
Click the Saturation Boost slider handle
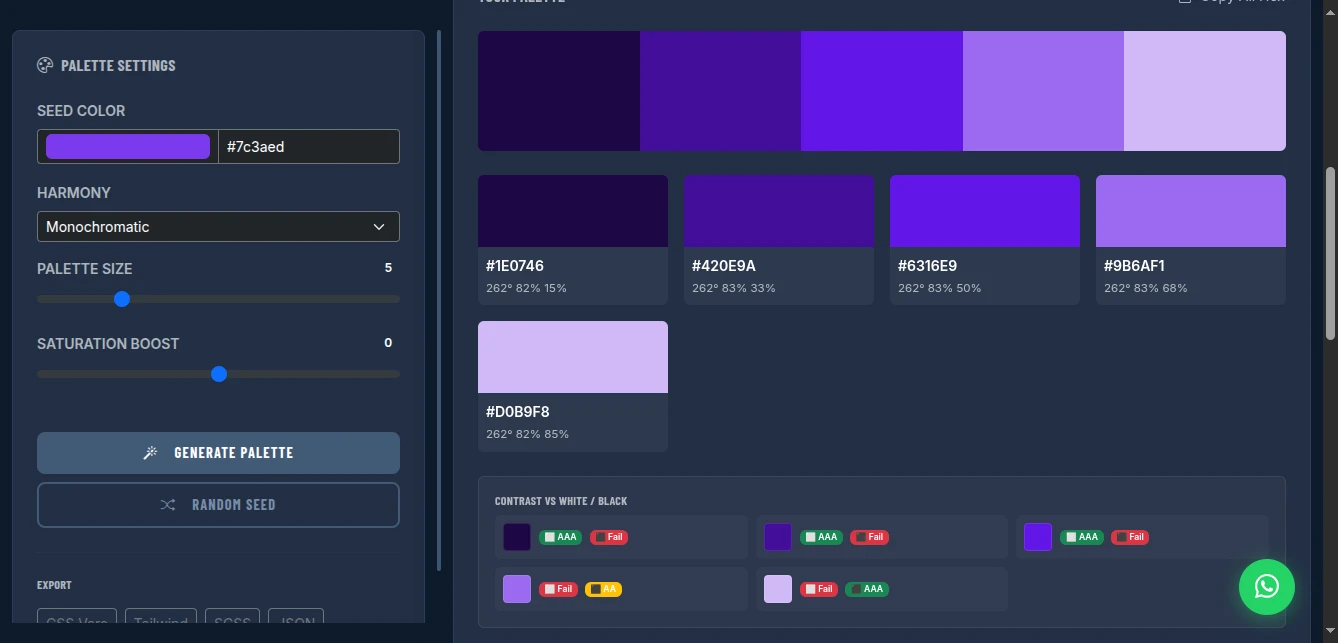click(x=219, y=374)
